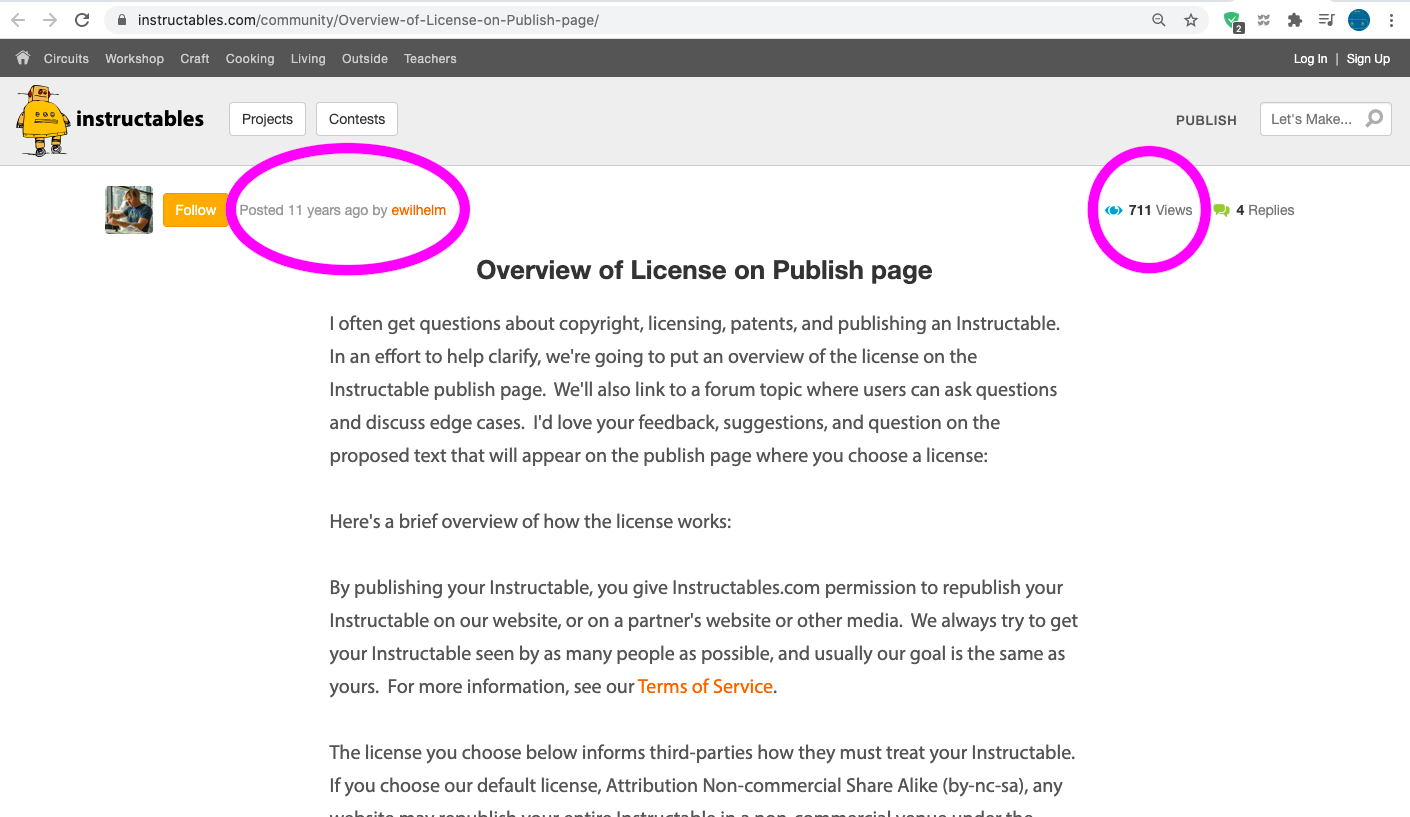Open the Chrome profile avatar

click(x=1359, y=20)
